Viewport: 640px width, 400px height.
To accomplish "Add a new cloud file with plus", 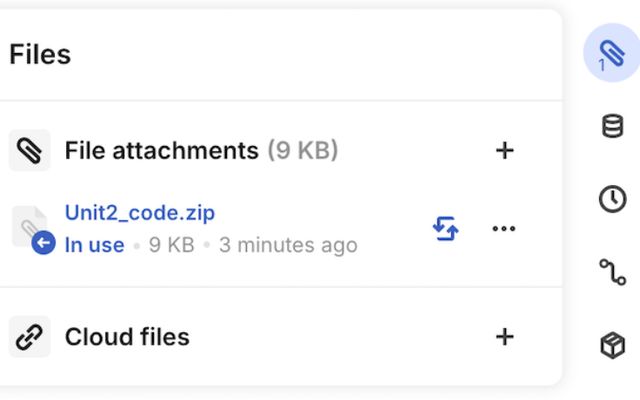I will (504, 337).
